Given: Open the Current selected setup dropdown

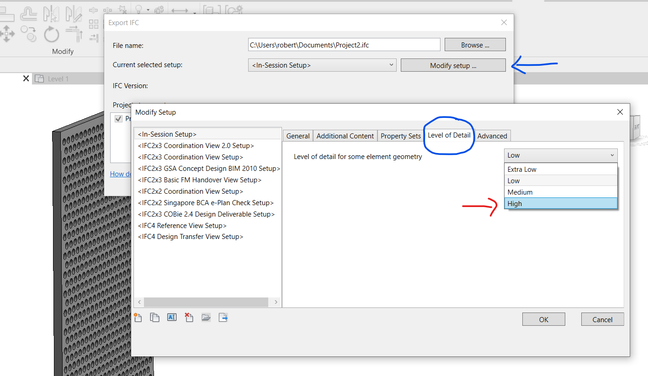Looking at the screenshot, I should tap(322, 65).
